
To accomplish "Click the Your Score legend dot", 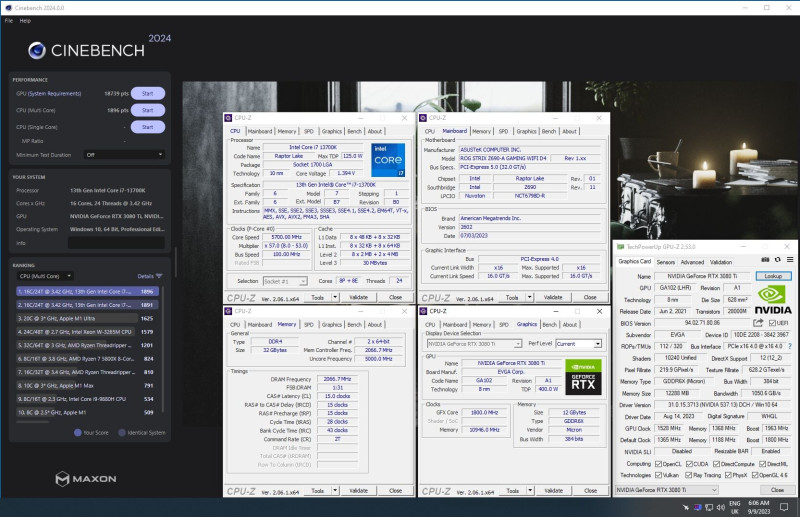I will [x=78, y=432].
